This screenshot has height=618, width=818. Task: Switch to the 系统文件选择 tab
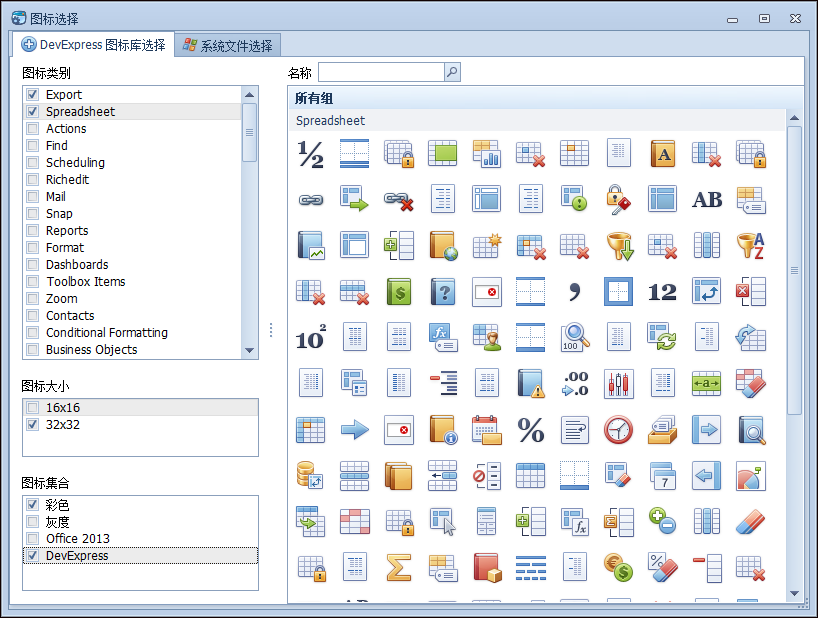point(227,46)
